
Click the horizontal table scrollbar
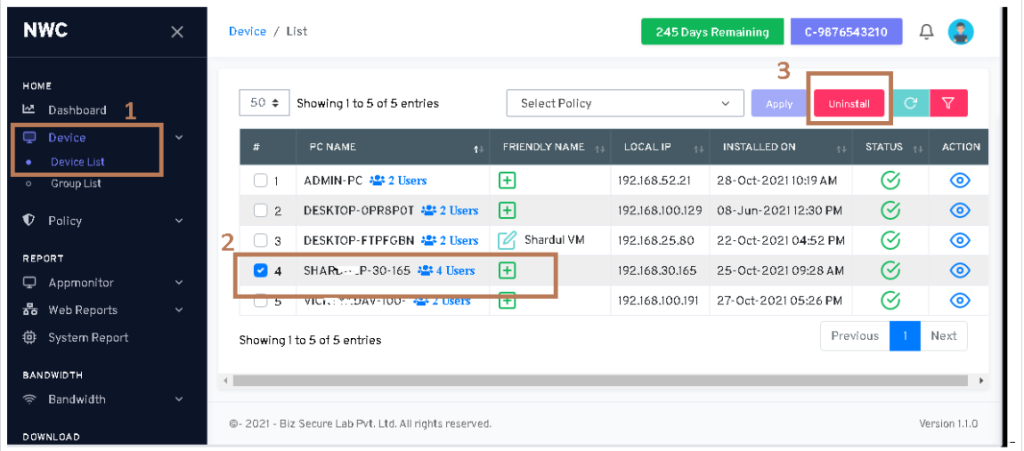tap(600, 380)
